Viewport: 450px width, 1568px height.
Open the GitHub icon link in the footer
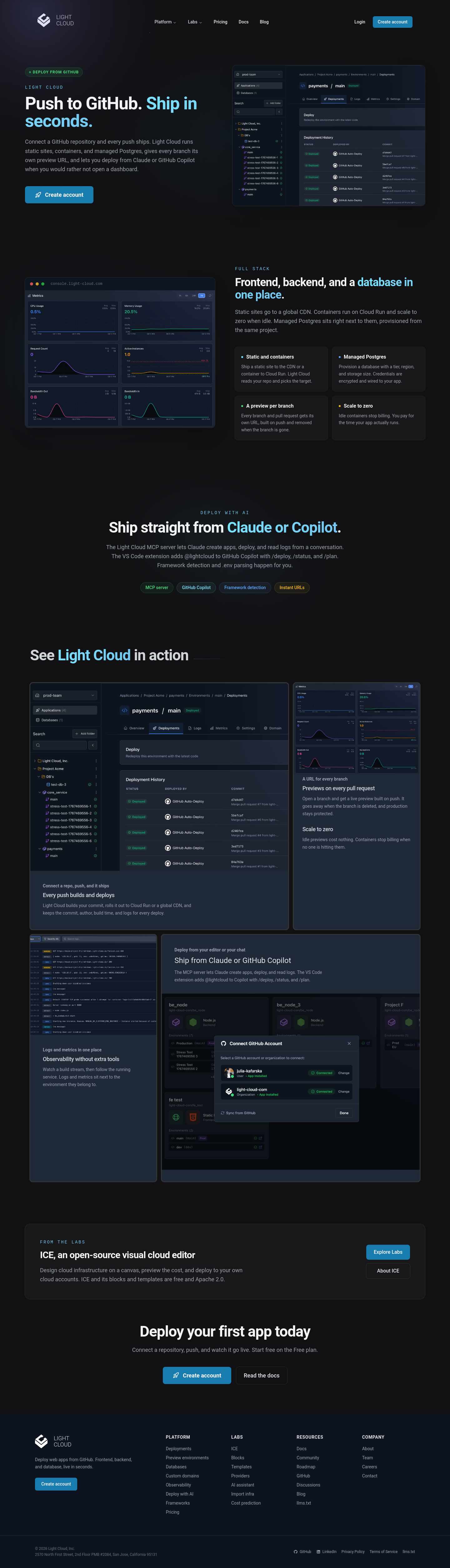click(302, 1551)
